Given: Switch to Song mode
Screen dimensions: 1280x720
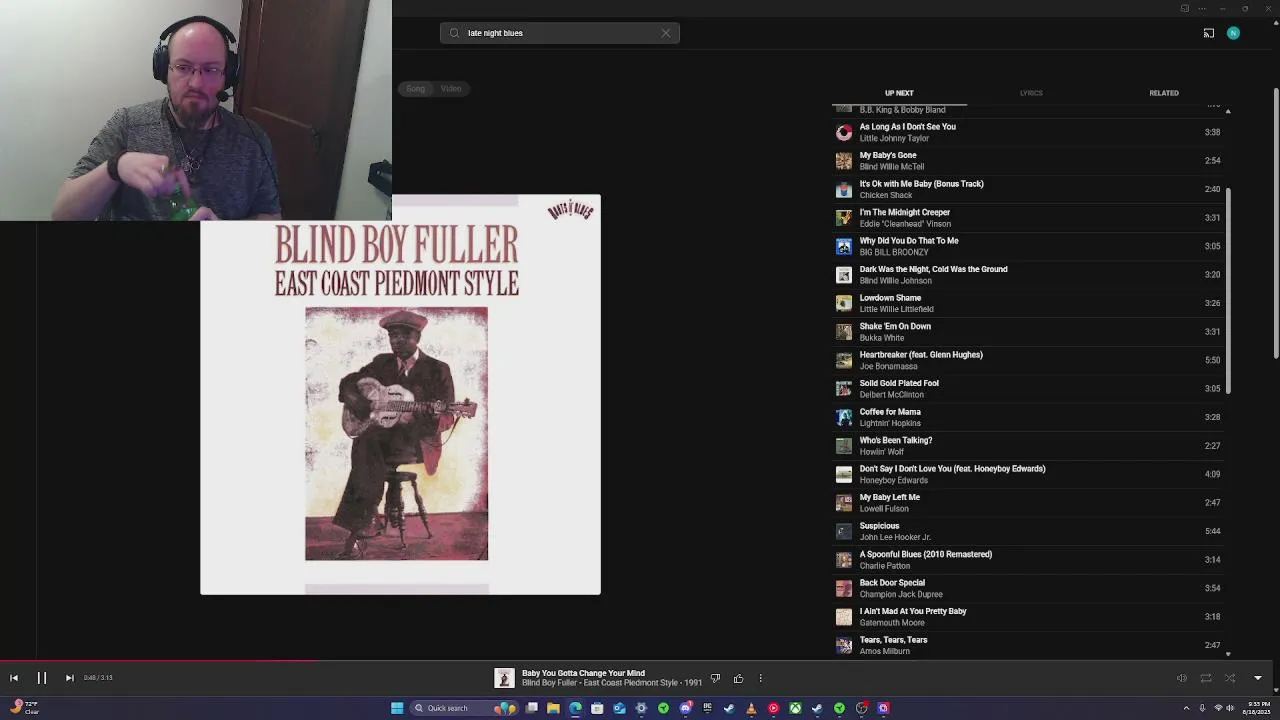Looking at the screenshot, I should click(415, 89).
